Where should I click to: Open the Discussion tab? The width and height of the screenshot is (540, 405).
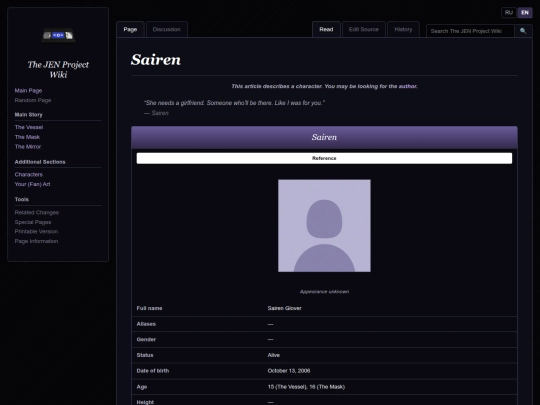point(167,30)
